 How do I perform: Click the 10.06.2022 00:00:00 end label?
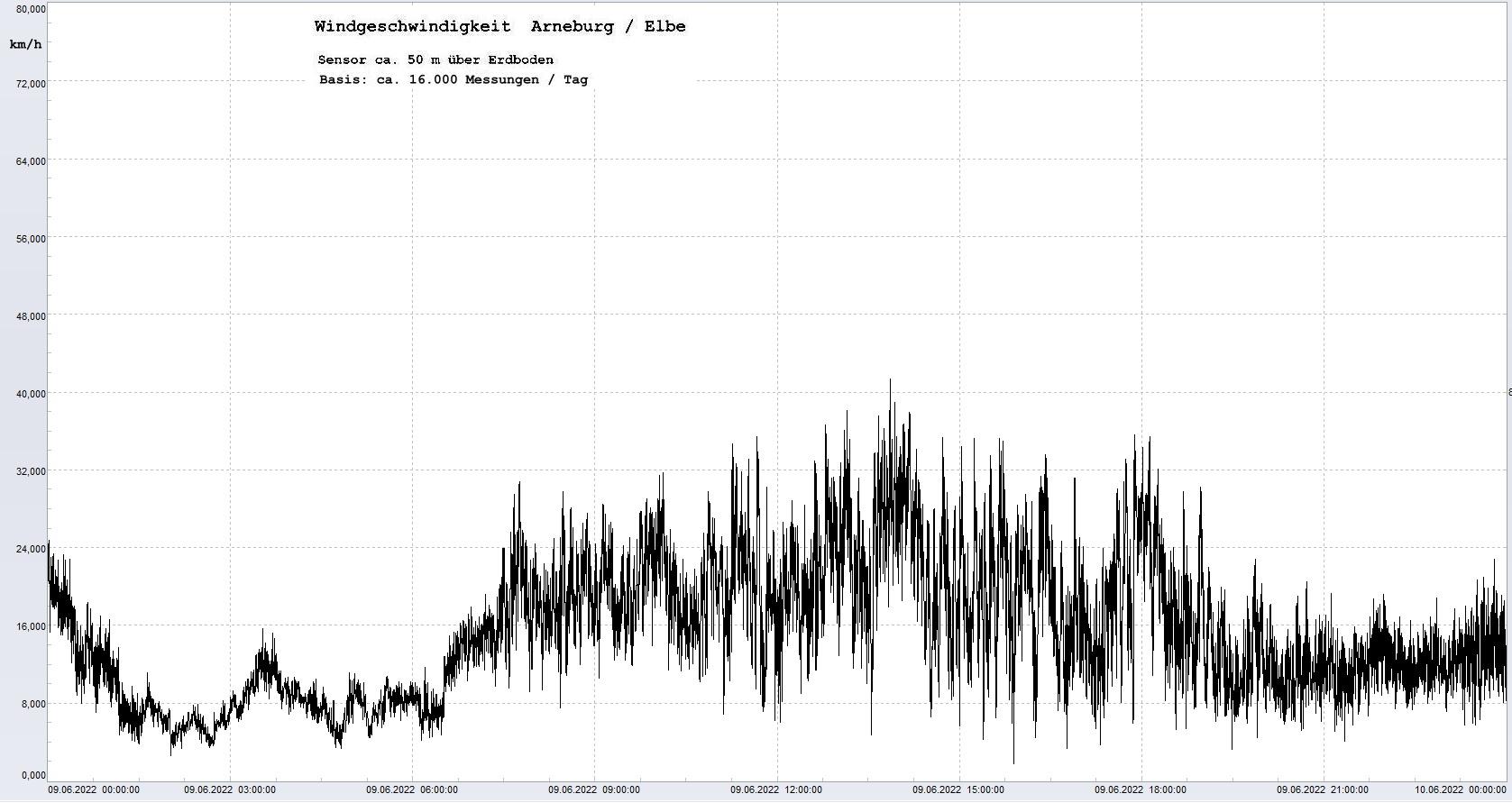coord(1460,790)
